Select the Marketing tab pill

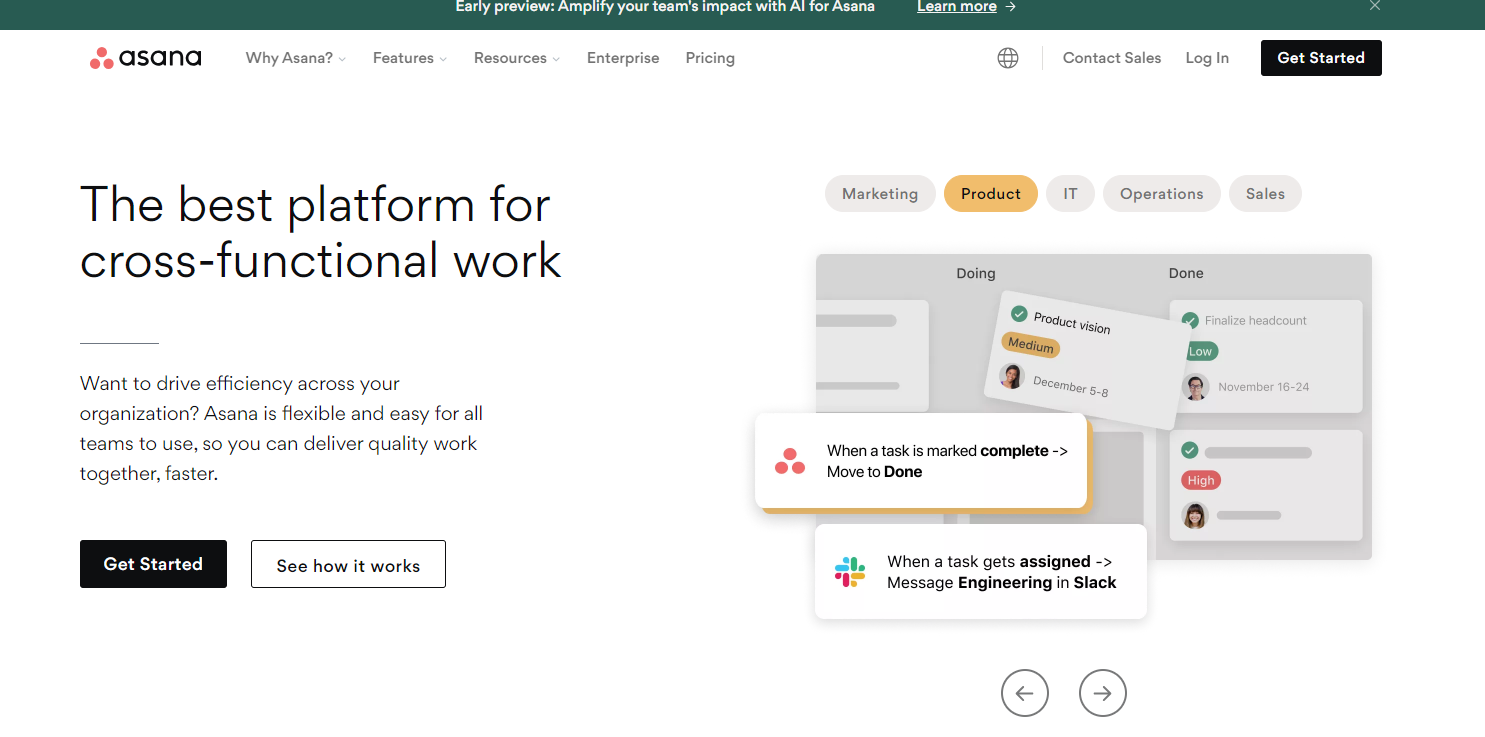click(880, 194)
